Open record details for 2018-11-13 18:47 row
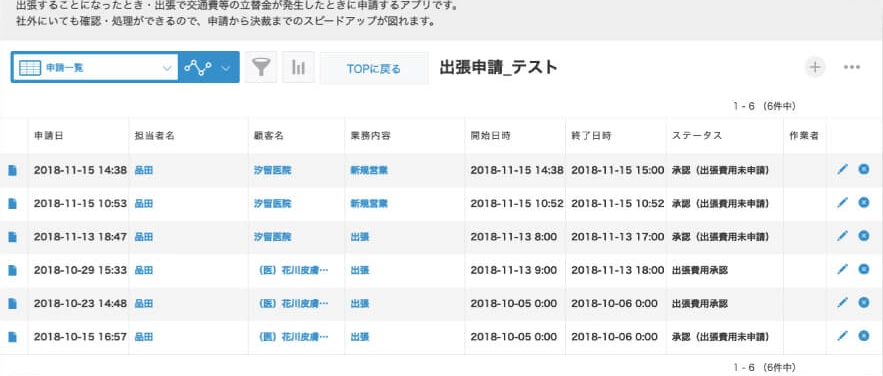883x376 pixels. pos(12,237)
